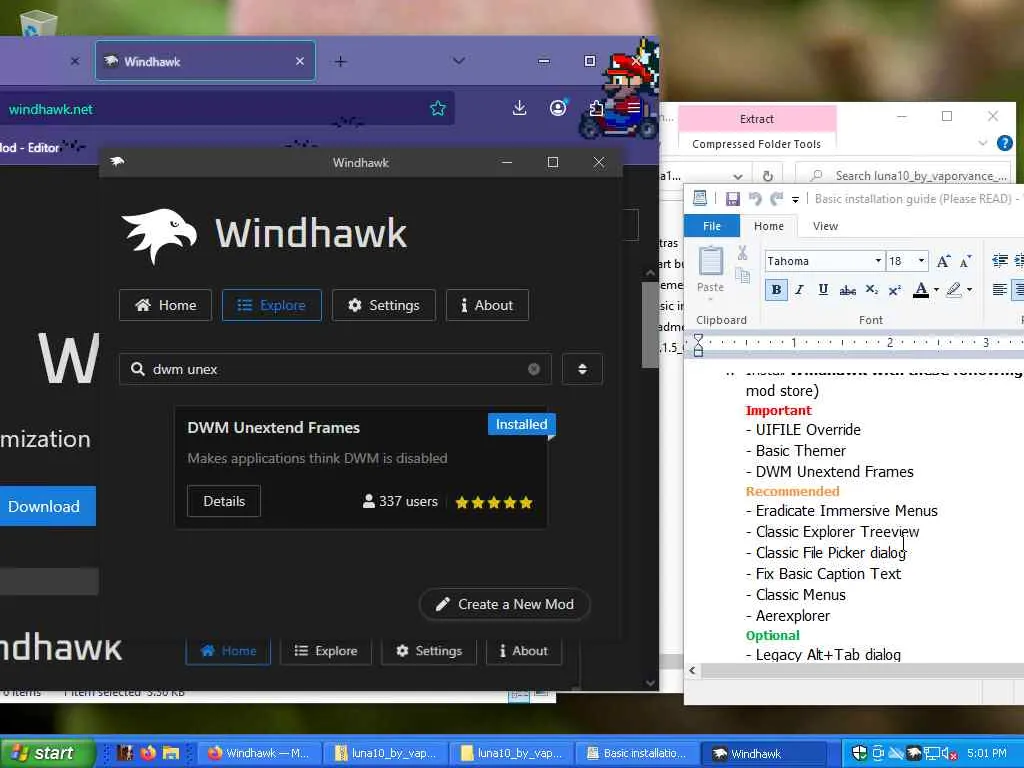Switch to WordPad View tab

[825, 226]
